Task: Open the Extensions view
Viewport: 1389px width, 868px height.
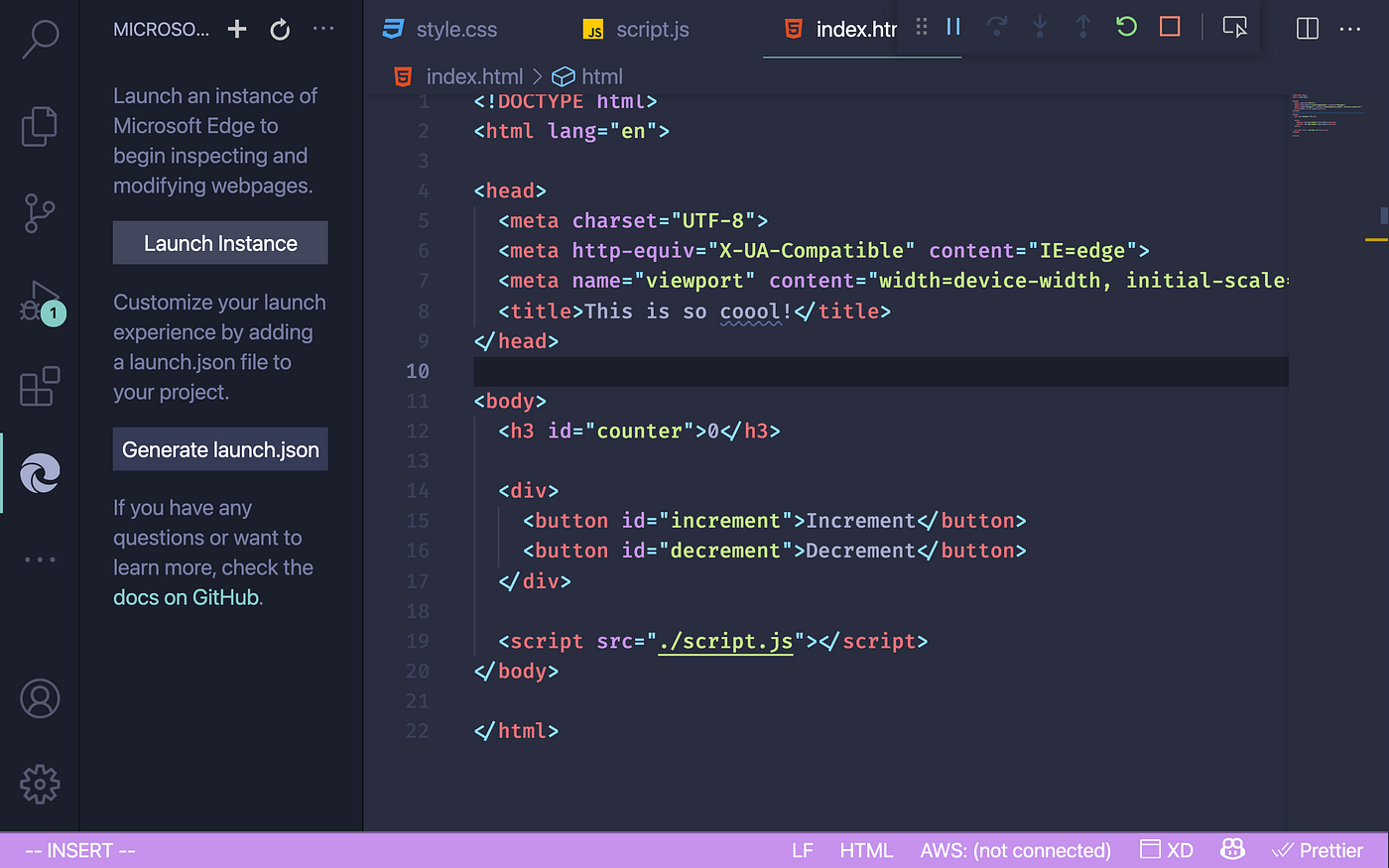Action: [39, 386]
